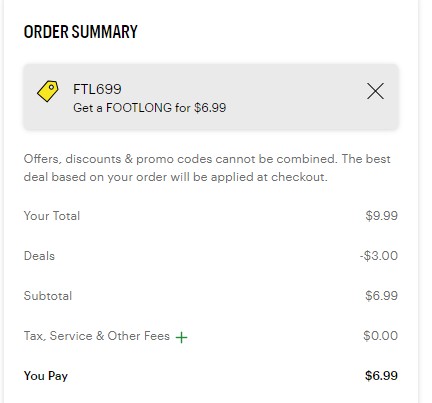This screenshot has height=403, width=432.
Task: Click the order summary card right edge
Action: pyautogui.click(x=418, y=201)
